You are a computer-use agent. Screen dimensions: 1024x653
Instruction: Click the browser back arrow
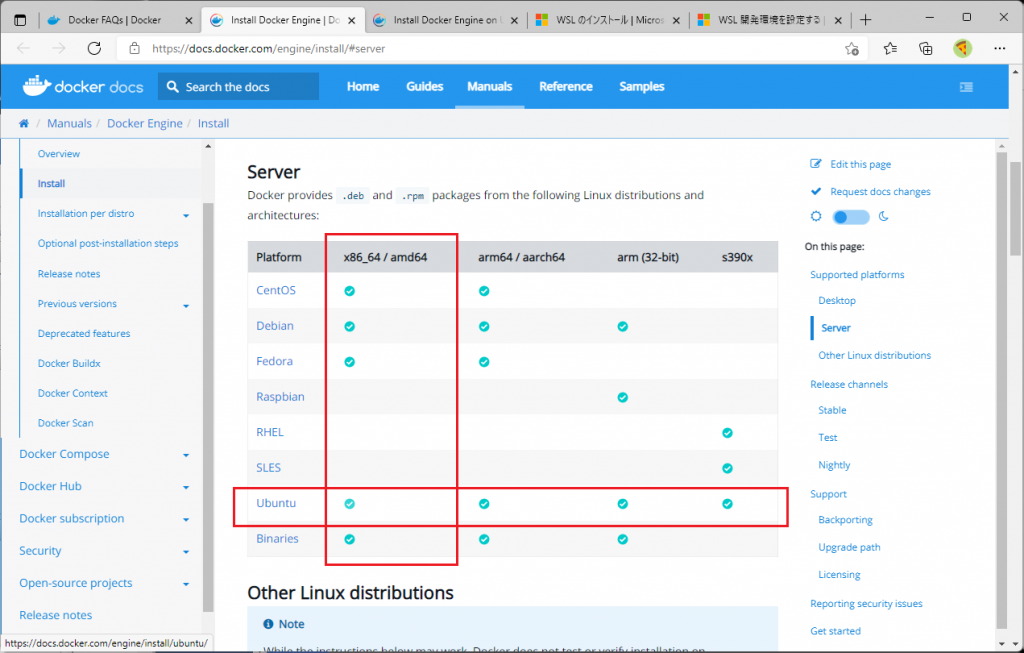coord(24,48)
